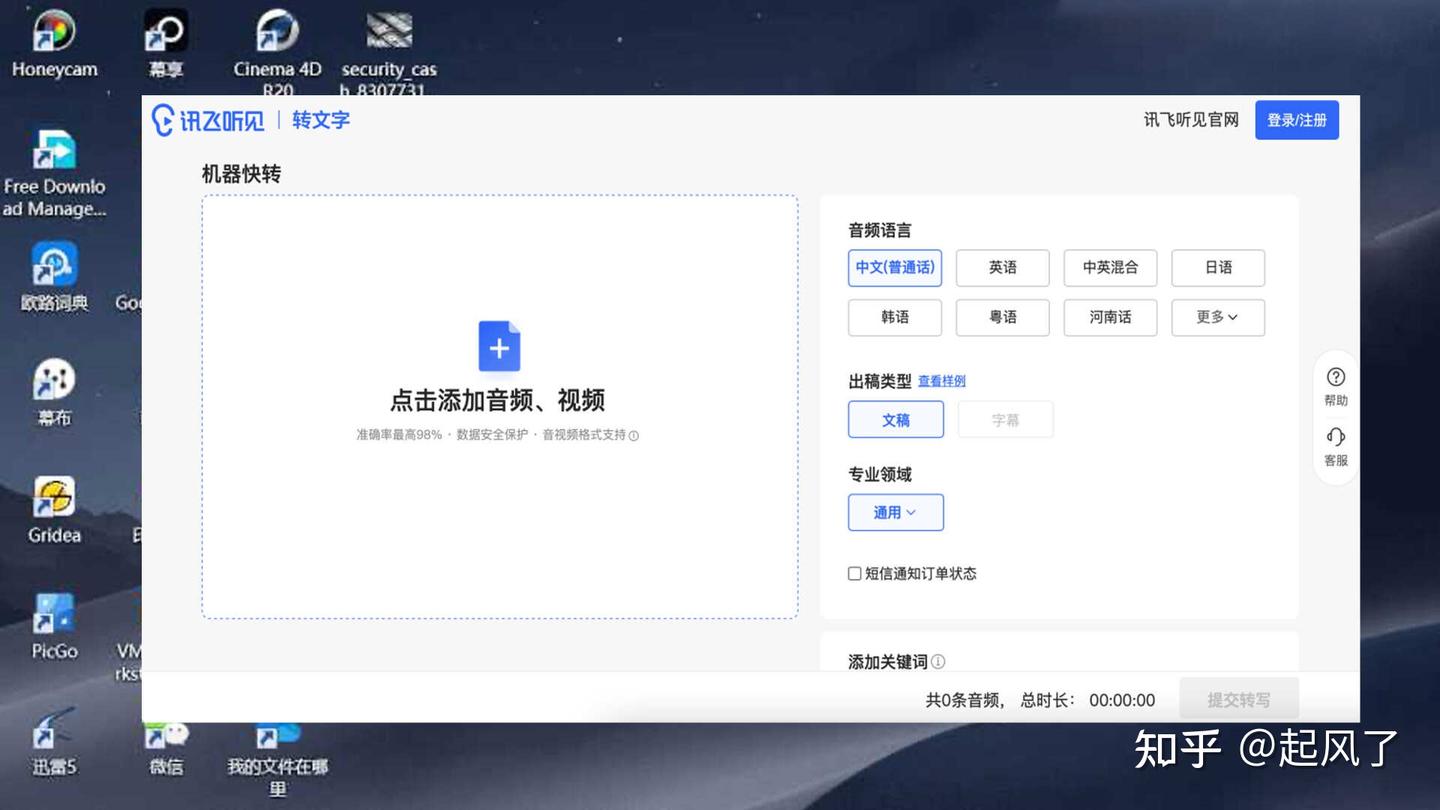Image resolution: width=1440 pixels, height=810 pixels.
Task: Open the Cinema 4D R20 desktop icon
Action: (x=277, y=50)
